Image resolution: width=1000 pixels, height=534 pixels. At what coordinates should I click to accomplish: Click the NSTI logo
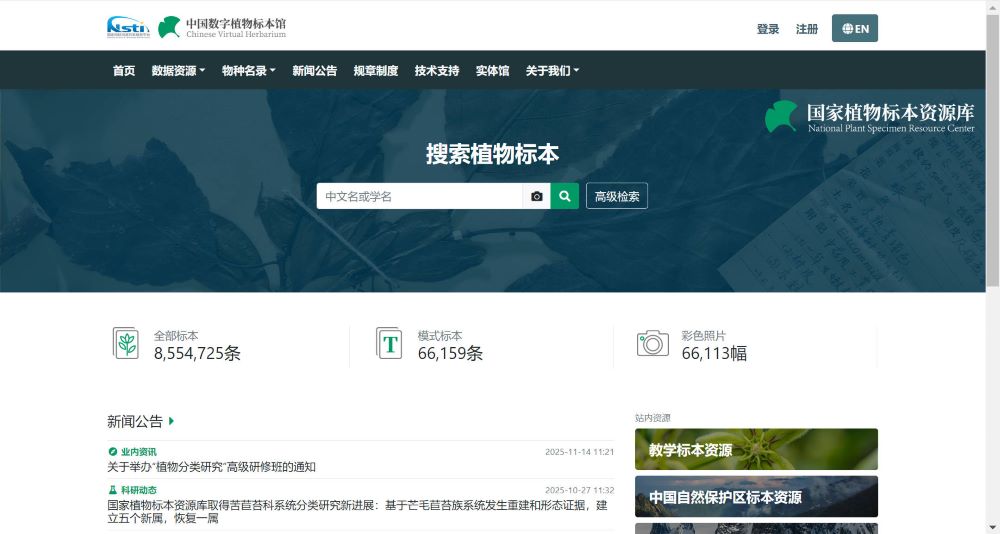pyautogui.click(x=128, y=27)
